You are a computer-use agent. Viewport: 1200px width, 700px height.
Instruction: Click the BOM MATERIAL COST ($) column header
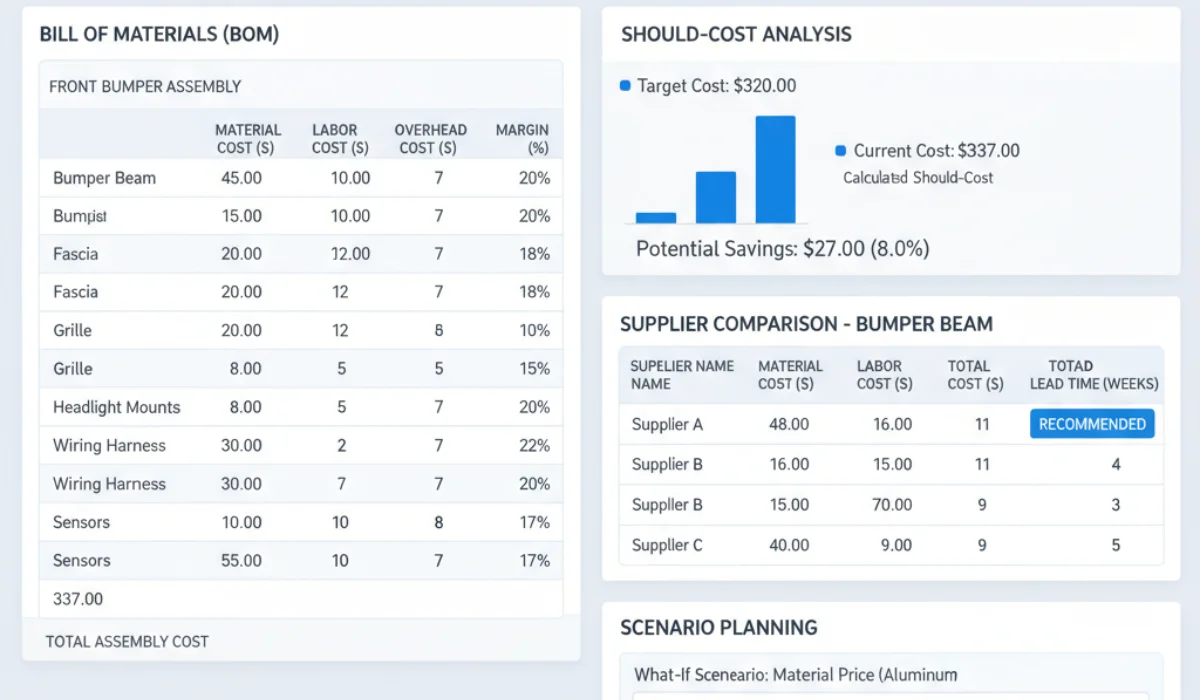(248, 139)
